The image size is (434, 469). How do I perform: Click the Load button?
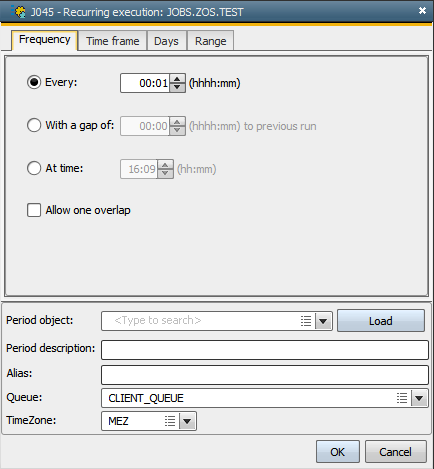381,321
